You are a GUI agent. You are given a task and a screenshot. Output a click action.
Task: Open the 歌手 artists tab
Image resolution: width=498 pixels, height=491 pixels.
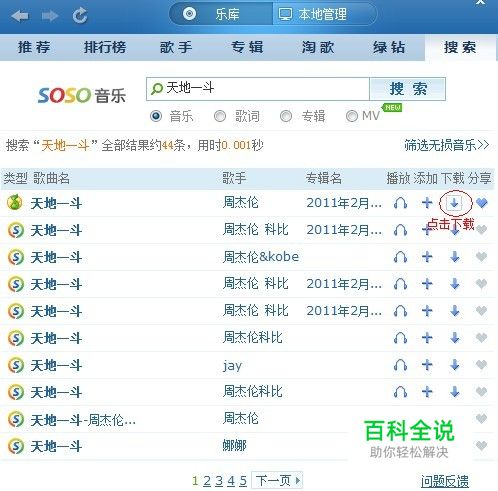point(176,47)
